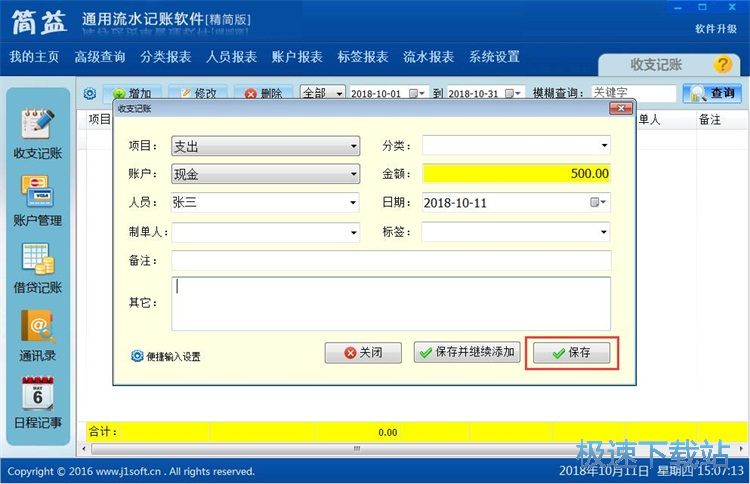The width and height of the screenshot is (750, 484).
Task: Click the 关键字 fuzzy search field
Action: pyautogui.click(x=633, y=93)
